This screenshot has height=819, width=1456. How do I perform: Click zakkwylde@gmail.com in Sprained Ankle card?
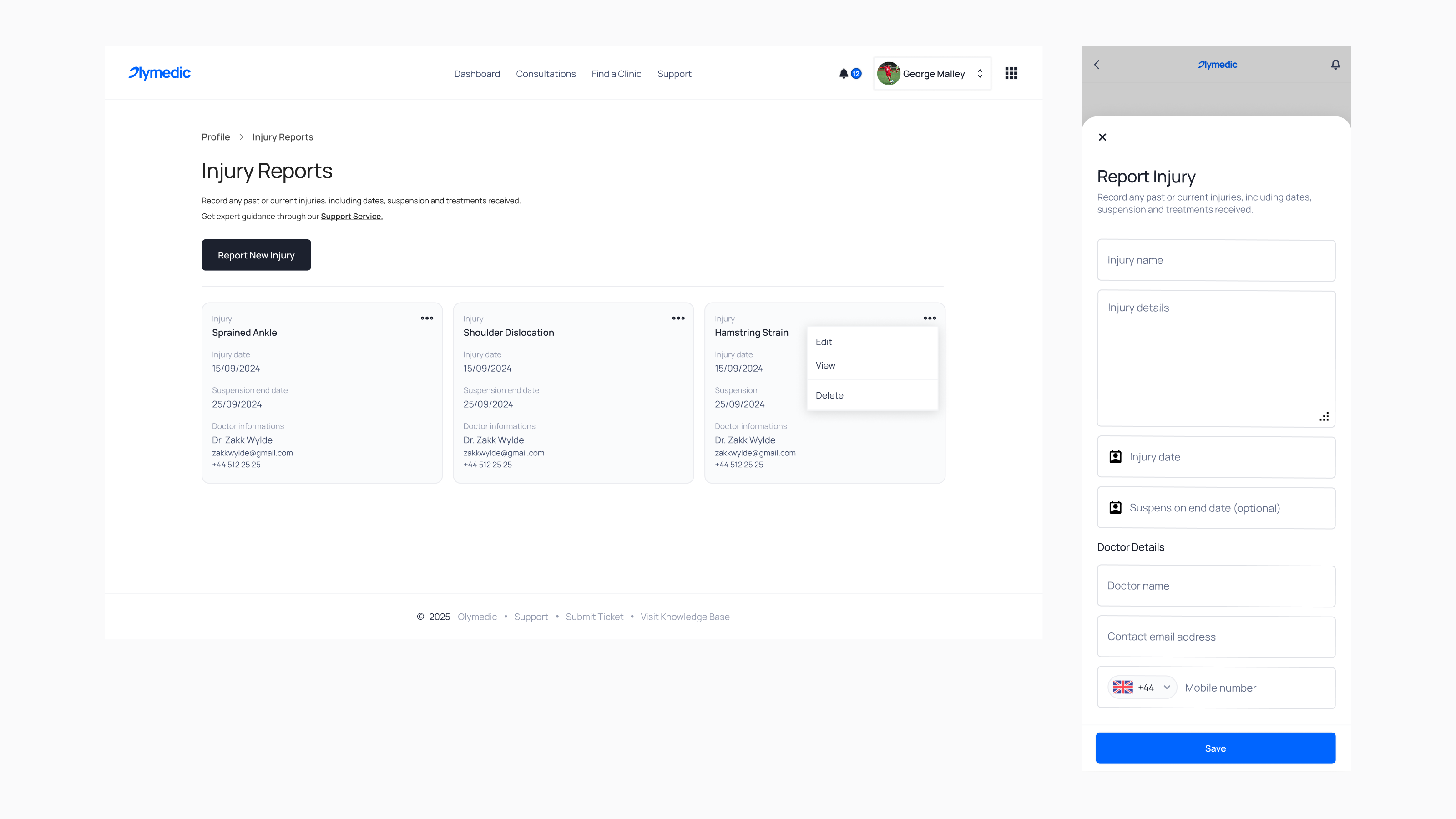[252, 453]
